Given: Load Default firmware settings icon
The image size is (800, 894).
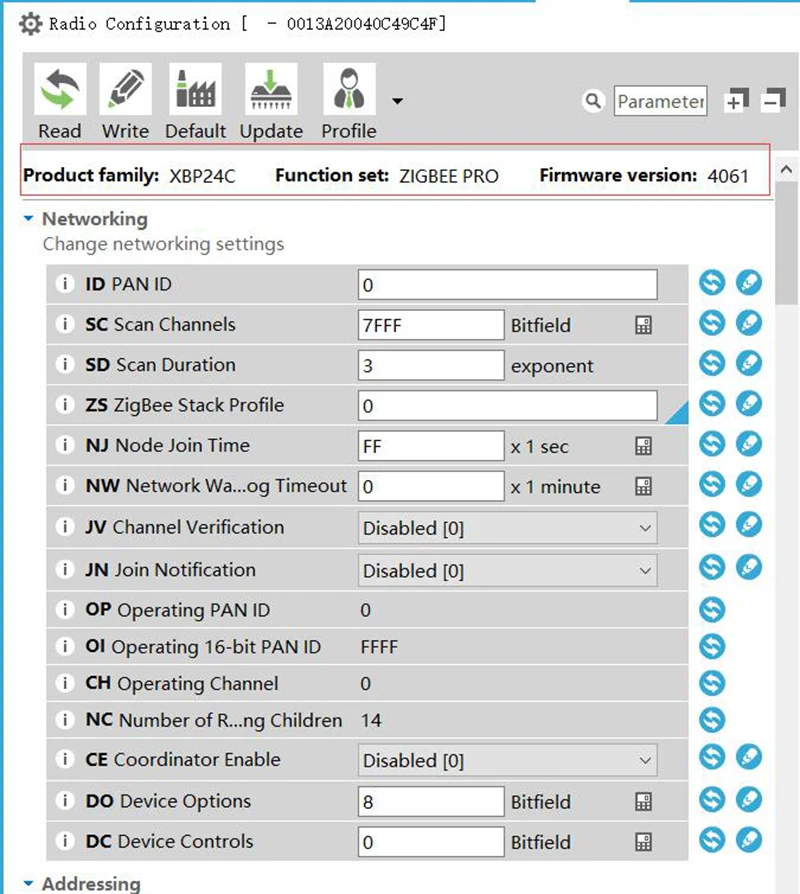Looking at the screenshot, I should 195,89.
